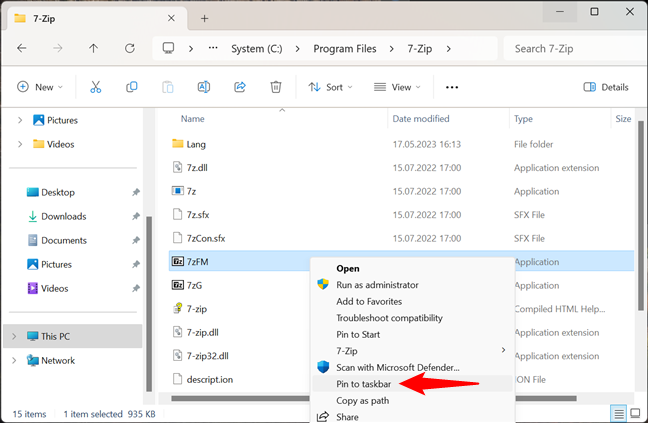This screenshot has width=648, height=423.
Task: Sort by the Size column header
Action: [x=623, y=119]
